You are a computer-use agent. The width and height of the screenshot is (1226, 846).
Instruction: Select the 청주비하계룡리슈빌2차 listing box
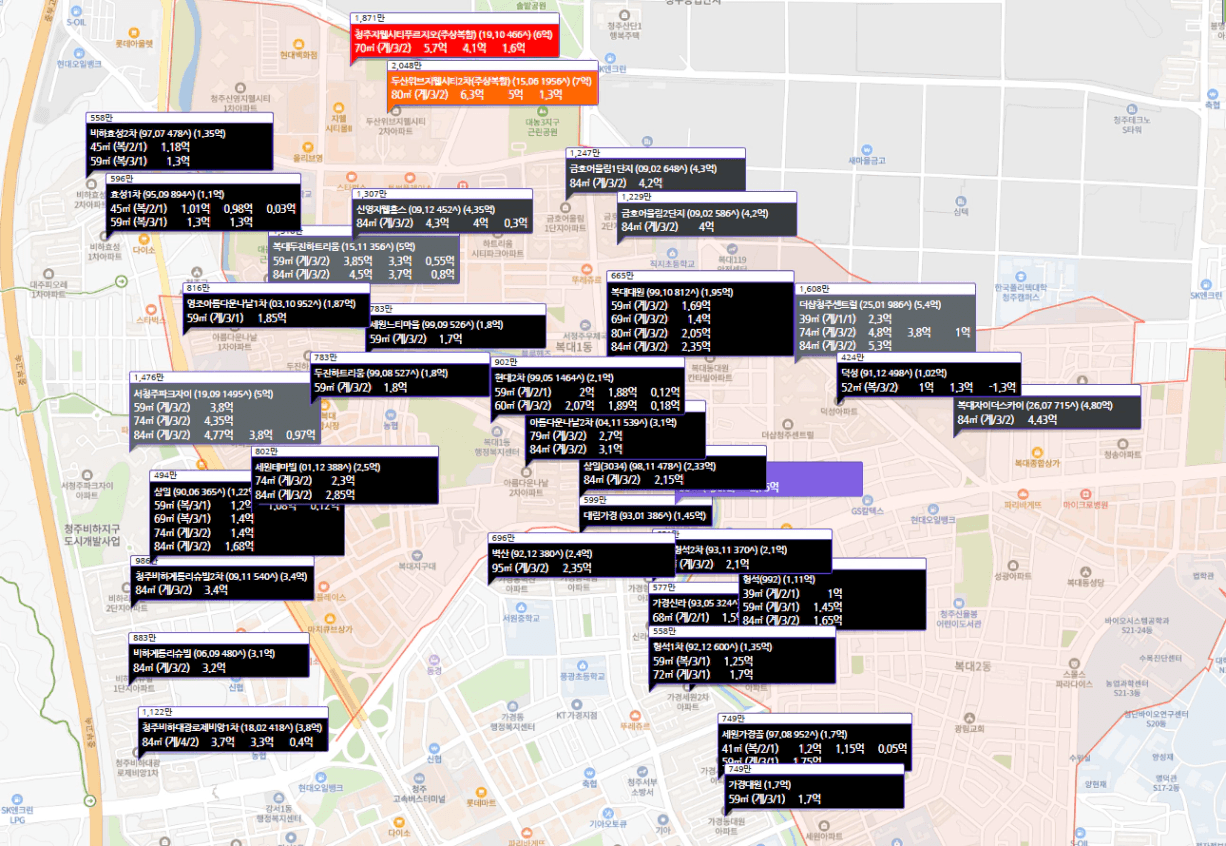(222, 578)
